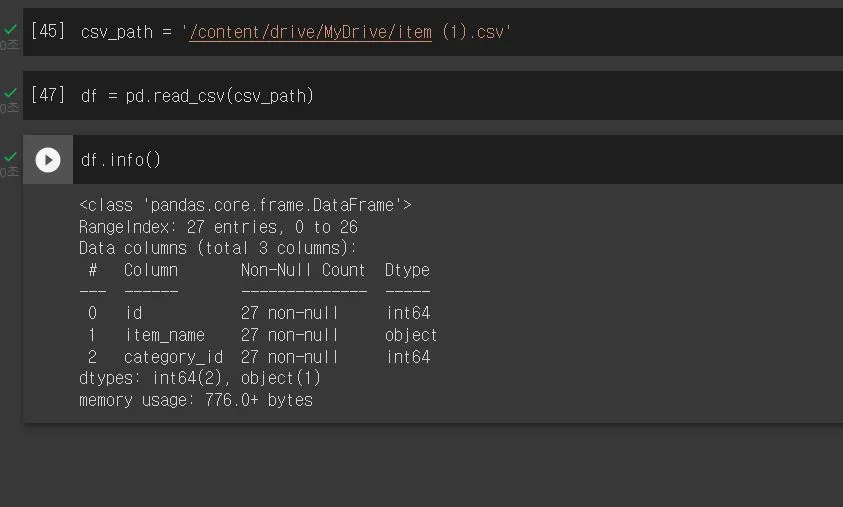Click the '(1).csv' portion of path string
This screenshot has width=843, height=507.
[x=475, y=32]
